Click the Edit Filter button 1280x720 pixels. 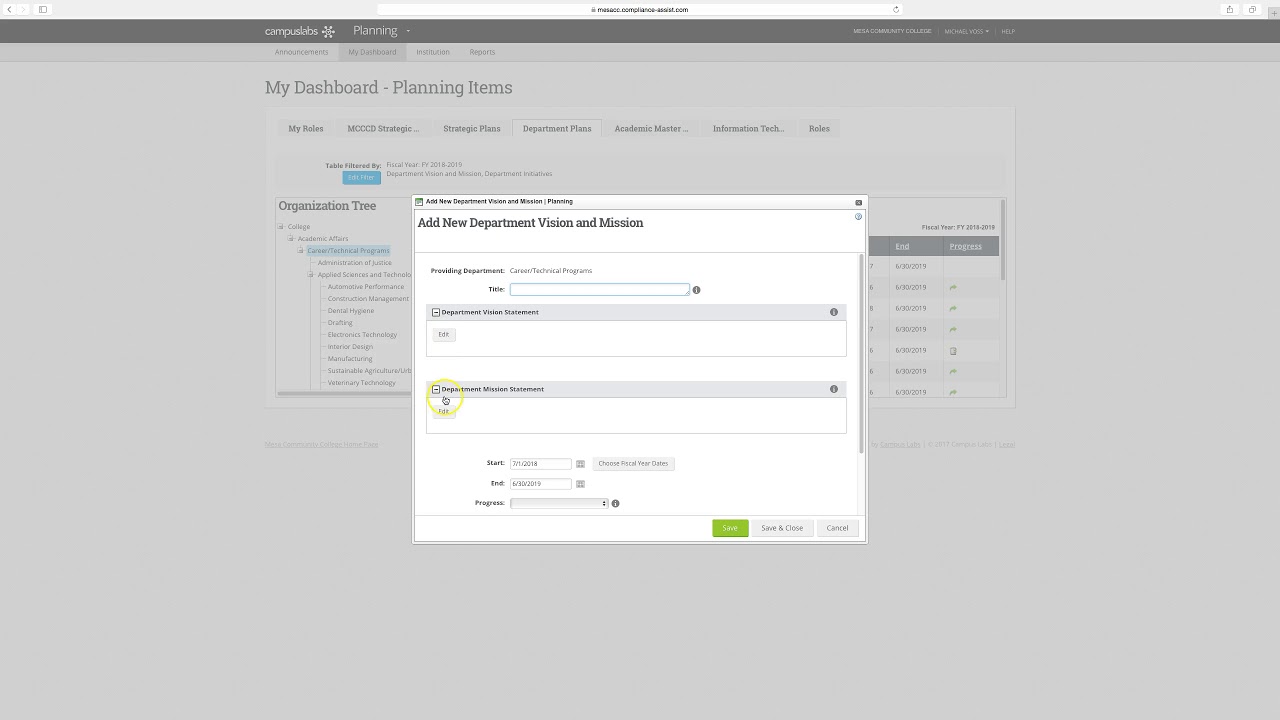point(361,178)
